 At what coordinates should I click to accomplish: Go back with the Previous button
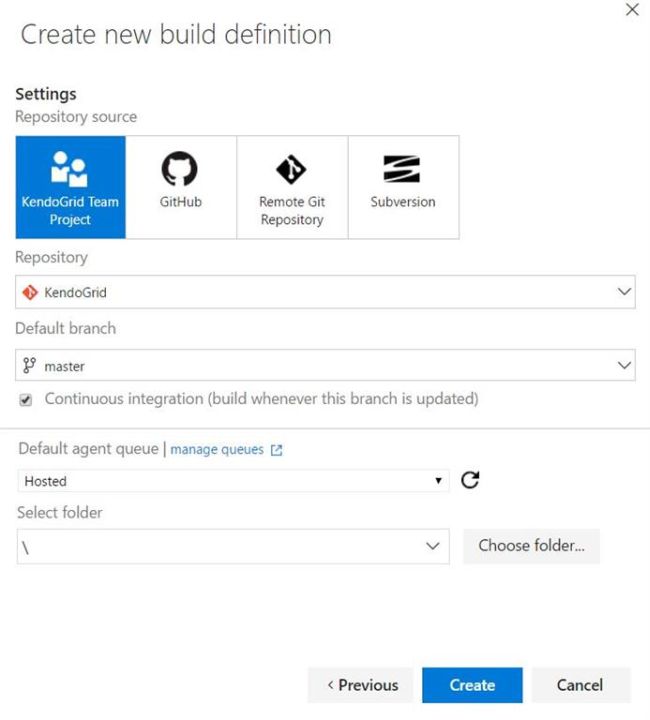[x=361, y=685]
